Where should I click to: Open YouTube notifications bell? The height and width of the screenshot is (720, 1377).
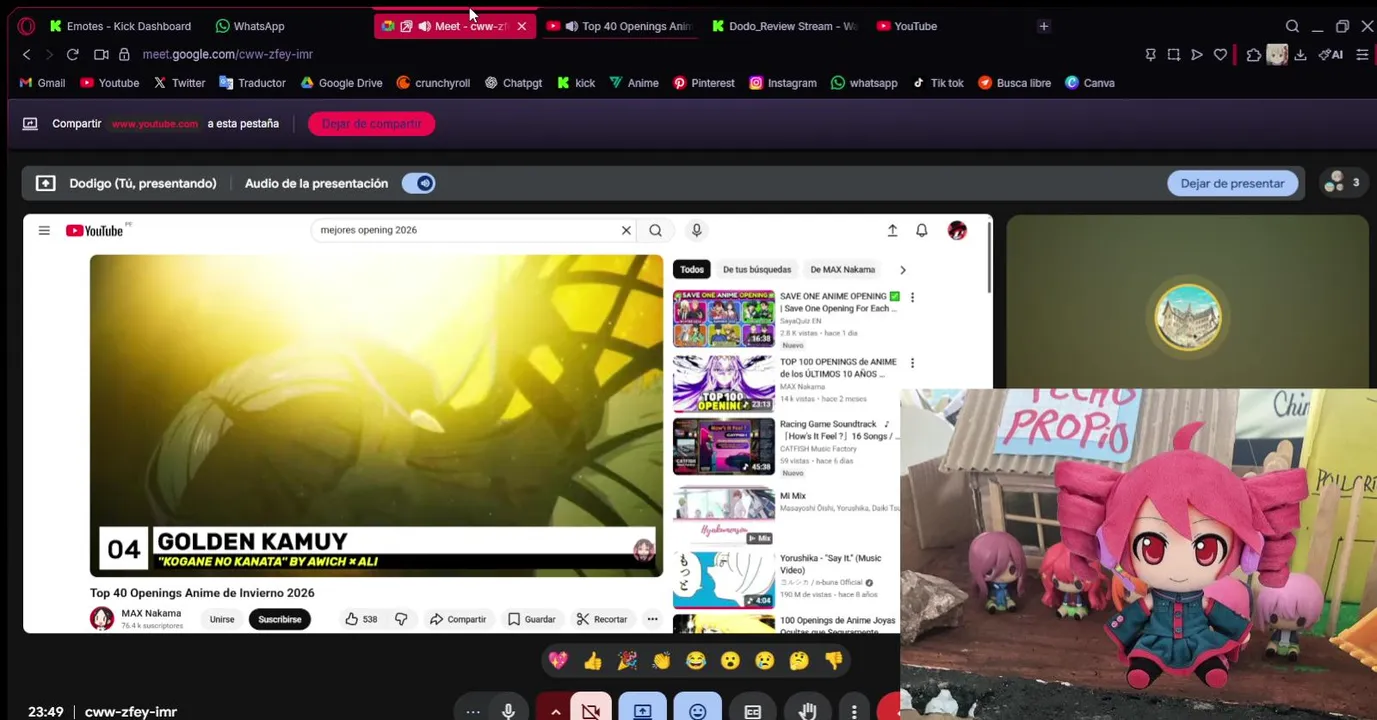point(922,231)
